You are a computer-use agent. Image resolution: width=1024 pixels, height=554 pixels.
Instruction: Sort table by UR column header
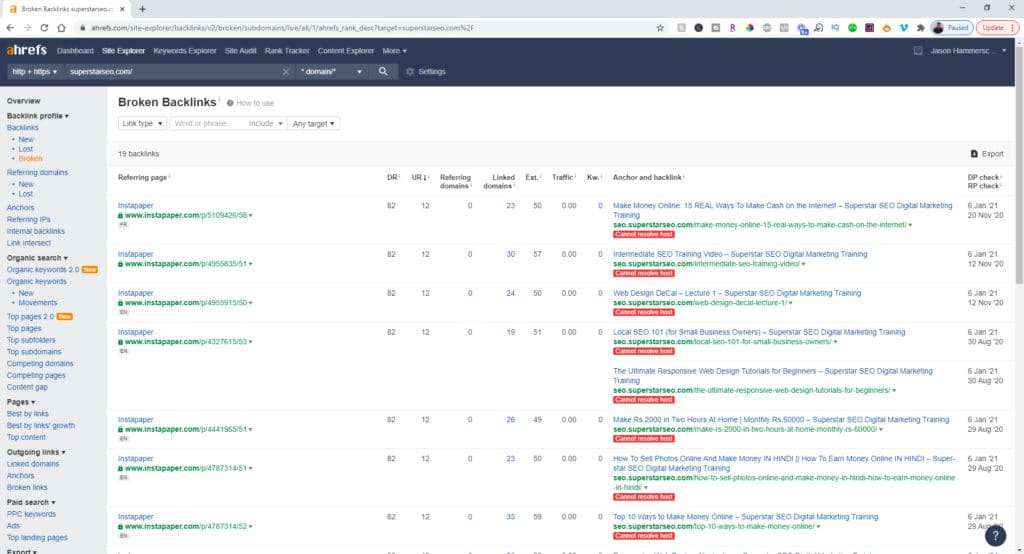coord(419,178)
